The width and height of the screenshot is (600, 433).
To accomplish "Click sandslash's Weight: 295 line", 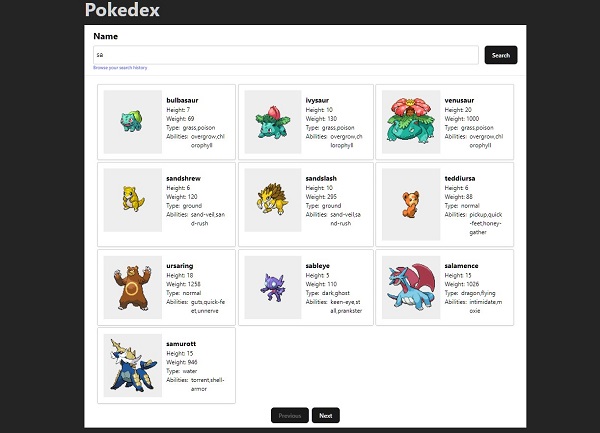I will 321,197.
